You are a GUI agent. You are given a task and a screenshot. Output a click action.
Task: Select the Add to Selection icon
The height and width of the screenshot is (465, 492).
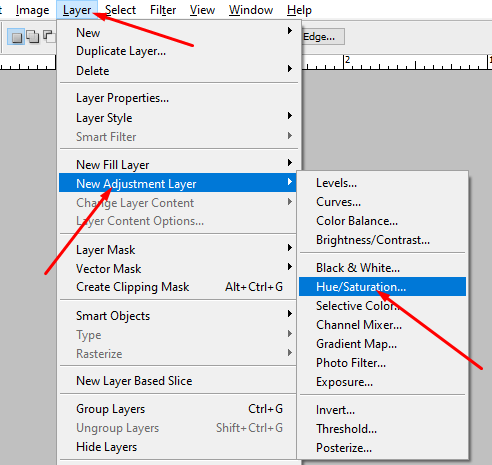tap(33, 36)
